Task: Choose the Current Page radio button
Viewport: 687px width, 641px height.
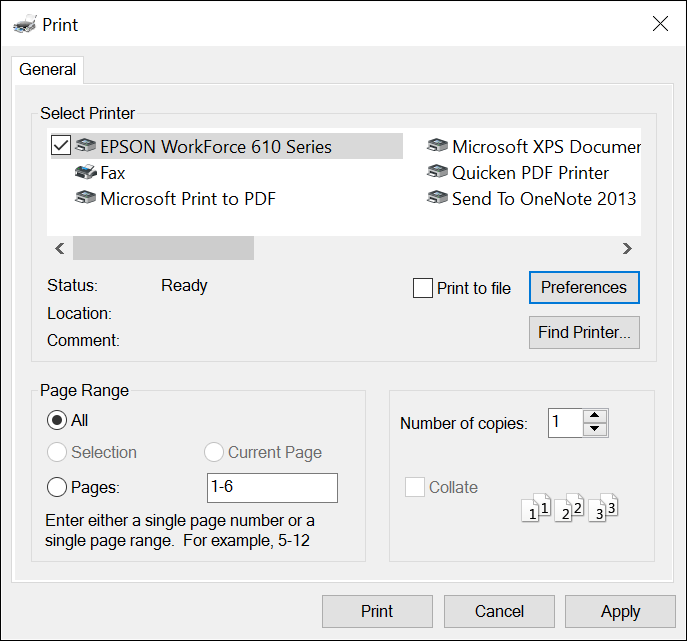Action: tap(214, 452)
